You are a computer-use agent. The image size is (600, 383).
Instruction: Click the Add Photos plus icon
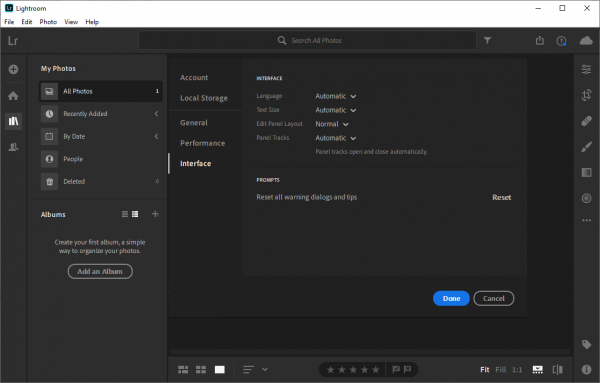[x=13, y=69]
